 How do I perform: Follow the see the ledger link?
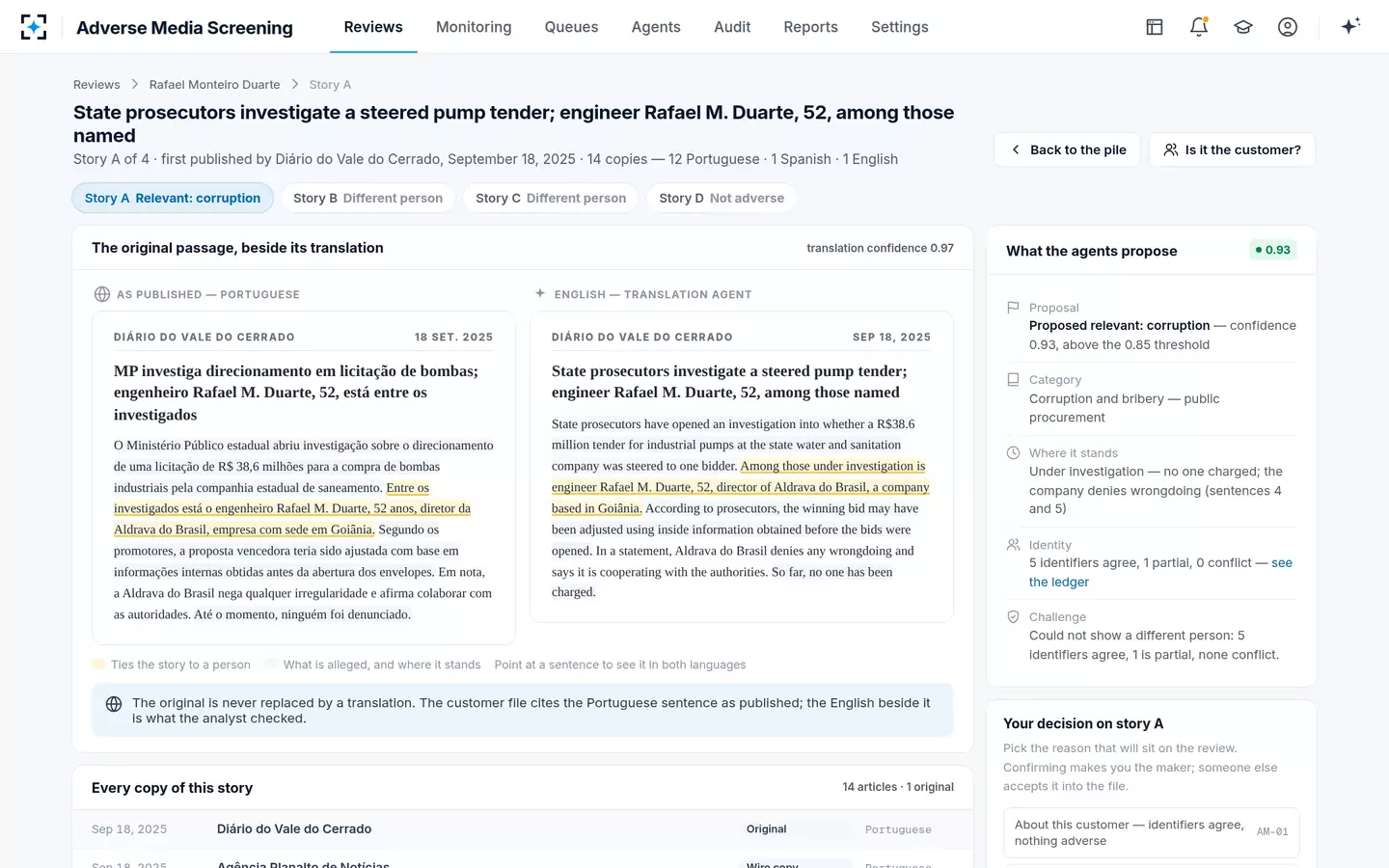click(1160, 573)
